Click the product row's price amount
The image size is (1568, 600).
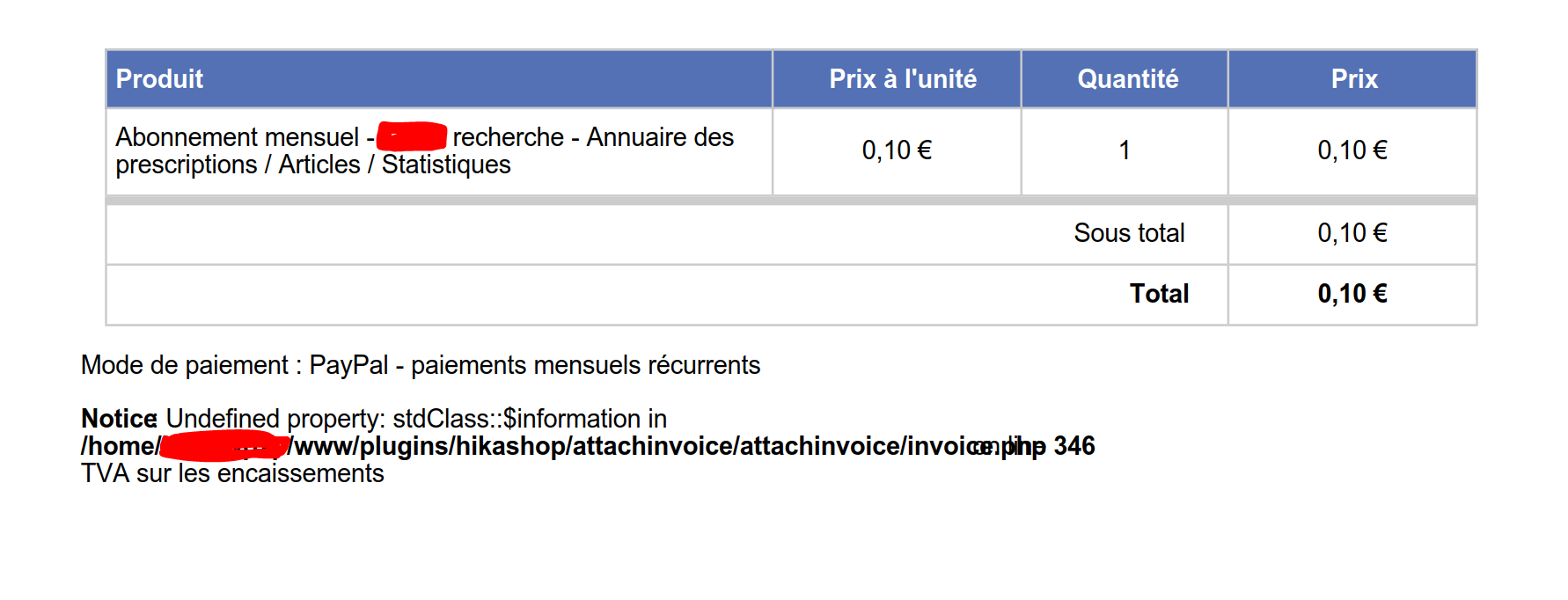[1352, 150]
